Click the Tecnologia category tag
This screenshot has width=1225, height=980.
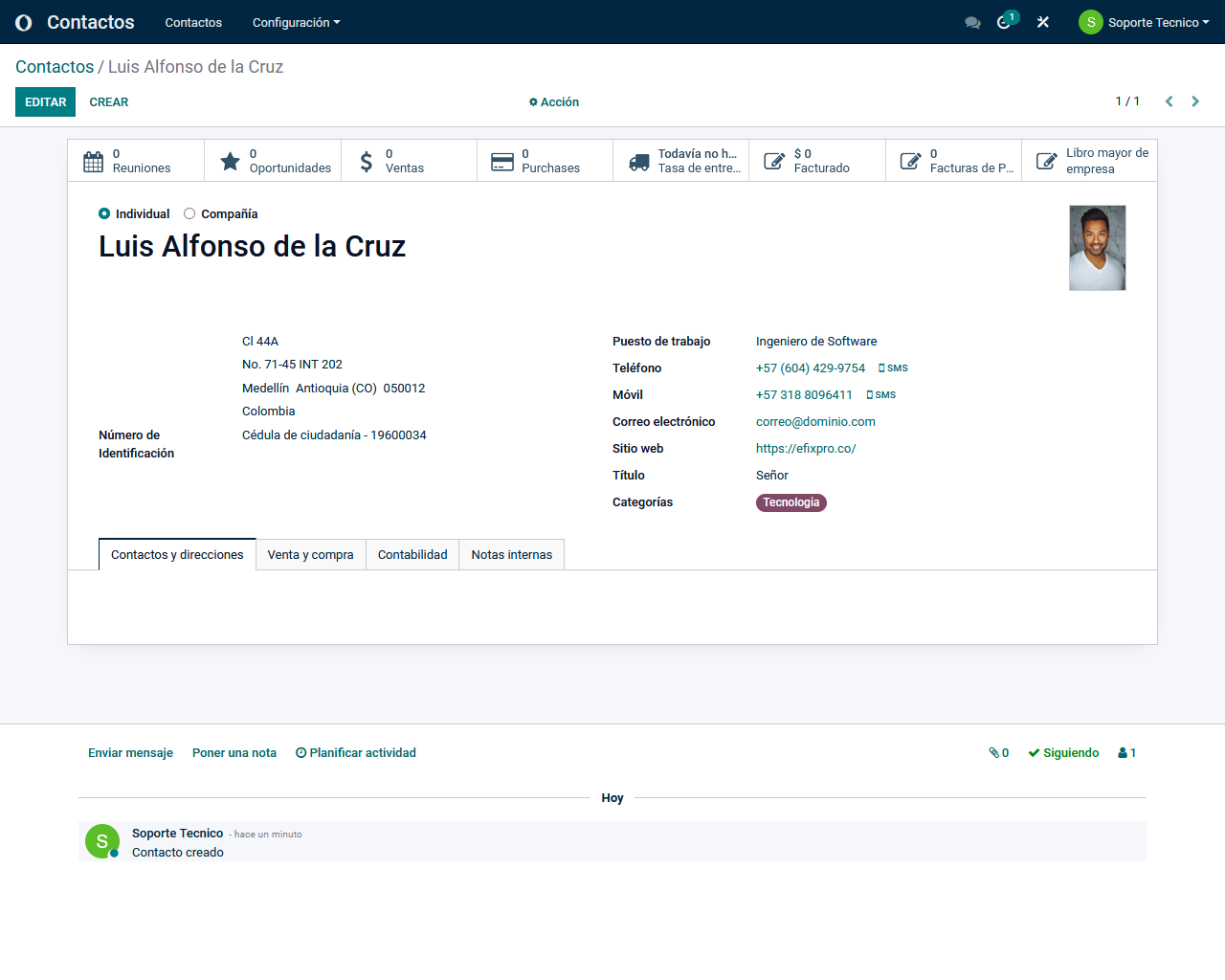click(791, 502)
